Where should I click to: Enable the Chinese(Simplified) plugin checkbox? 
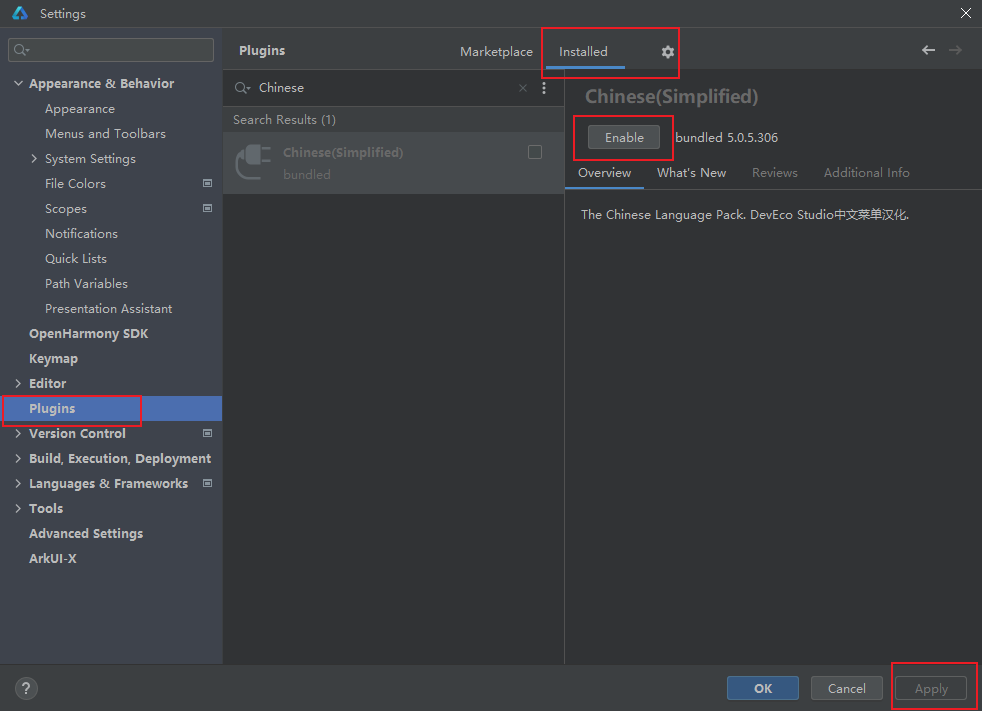535,152
